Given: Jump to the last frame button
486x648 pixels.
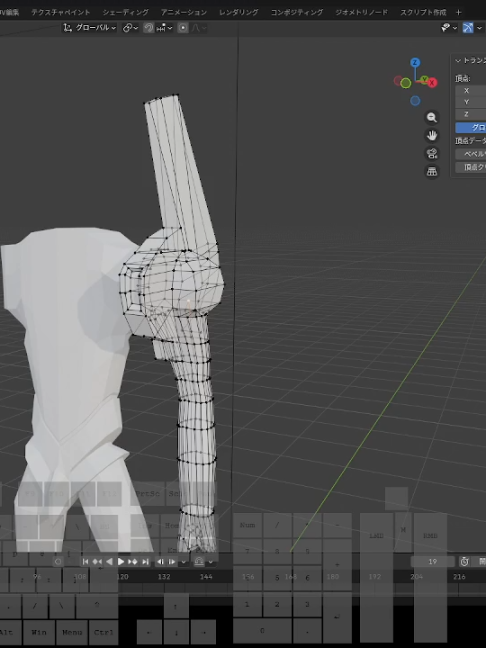Looking at the screenshot, I should [145, 562].
